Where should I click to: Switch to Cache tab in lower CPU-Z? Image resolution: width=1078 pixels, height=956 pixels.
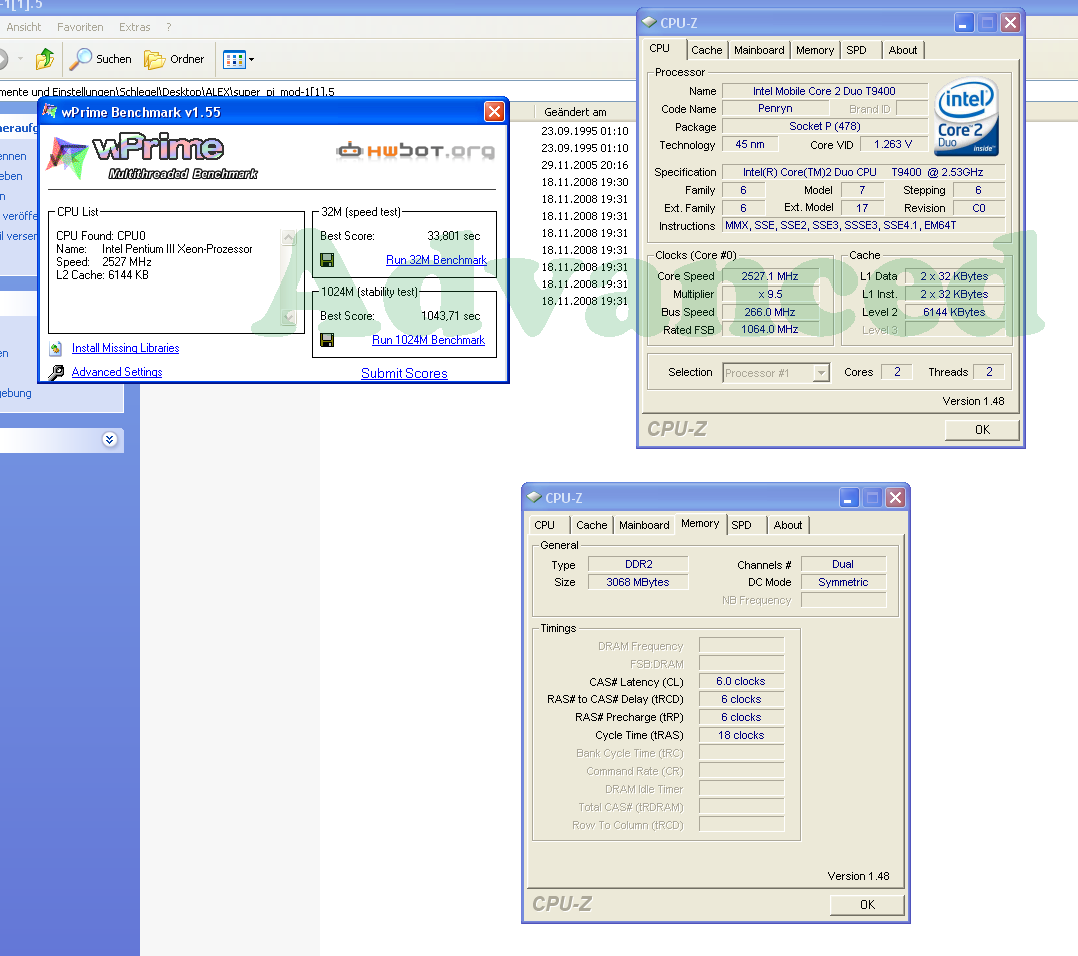tap(591, 525)
